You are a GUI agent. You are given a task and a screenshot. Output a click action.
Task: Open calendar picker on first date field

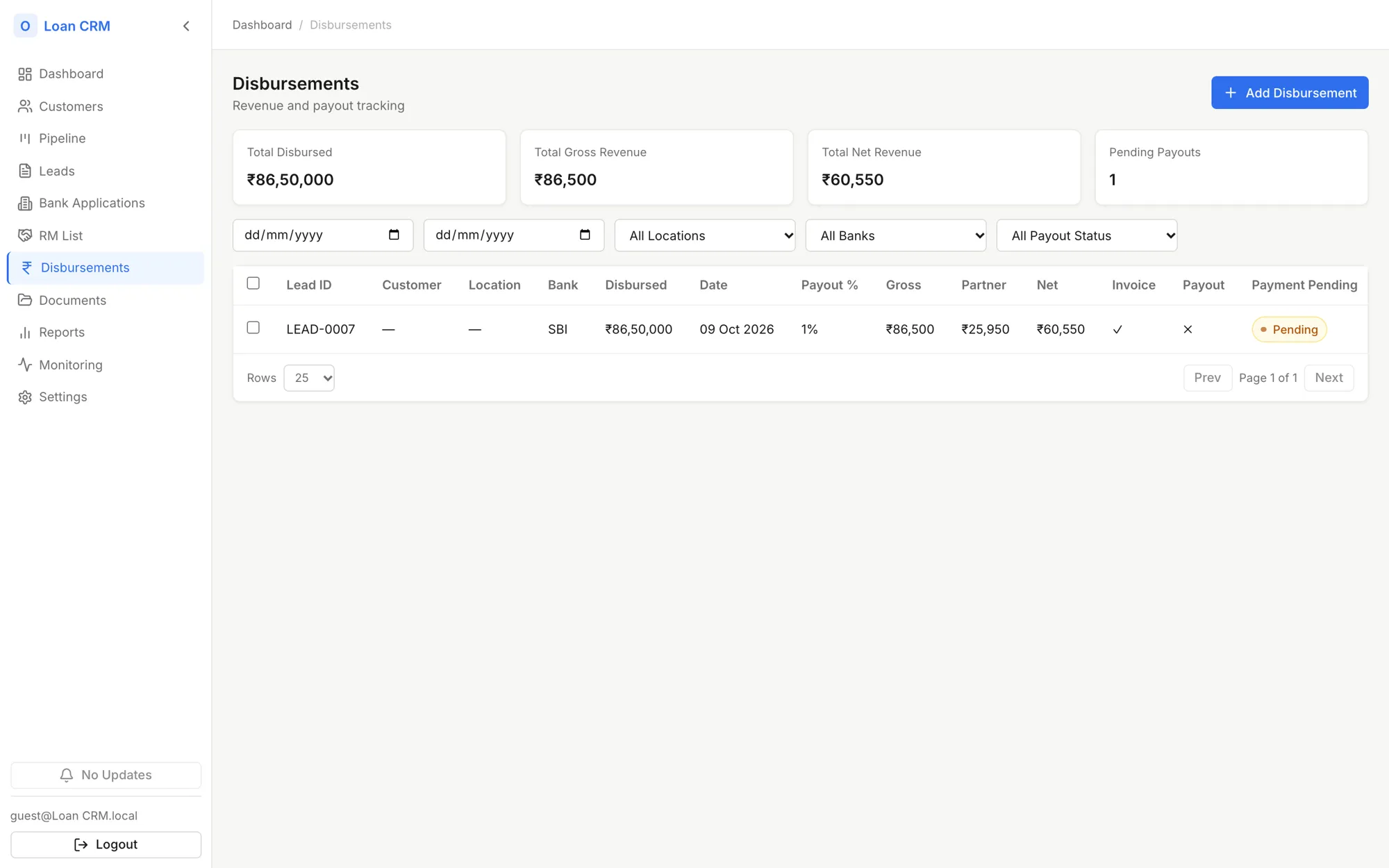(394, 235)
